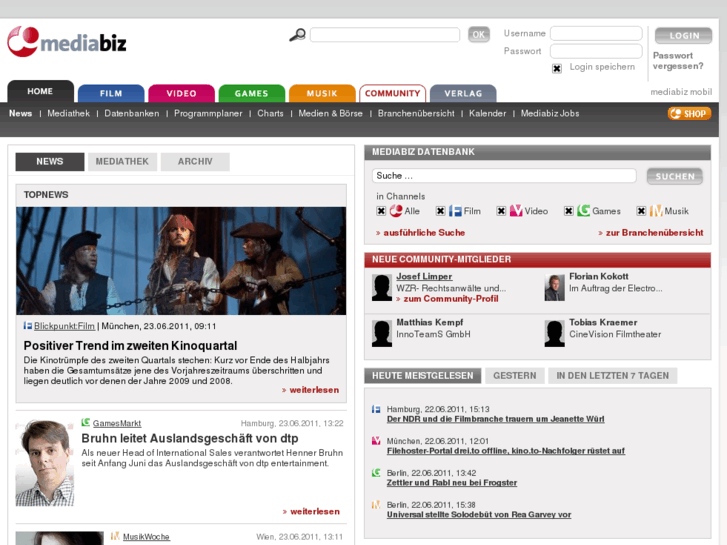The image size is (727, 545).
Task: Open Mediathek in the submenu bar
Action: [69, 113]
